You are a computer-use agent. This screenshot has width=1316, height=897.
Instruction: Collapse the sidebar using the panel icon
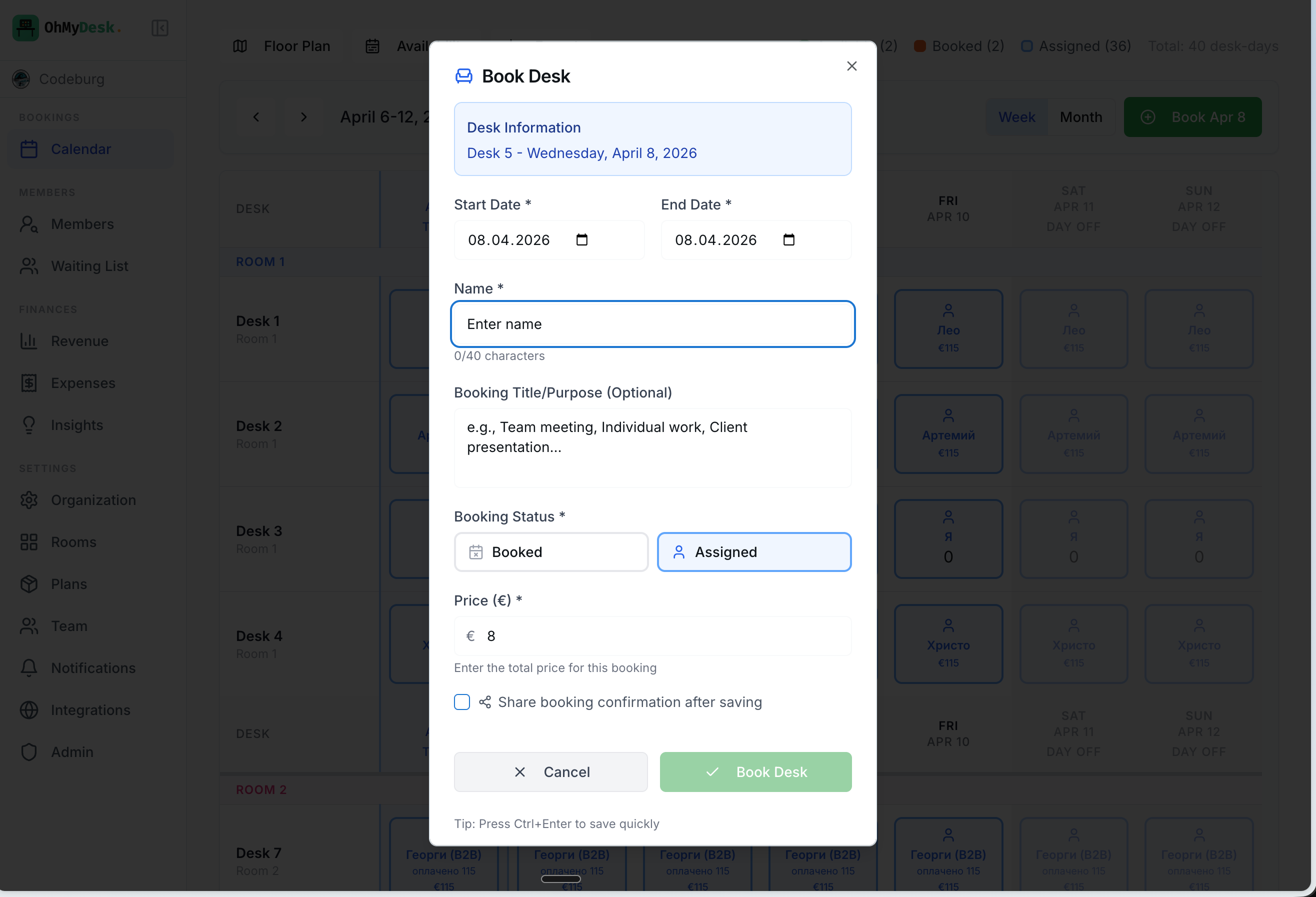click(x=159, y=27)
